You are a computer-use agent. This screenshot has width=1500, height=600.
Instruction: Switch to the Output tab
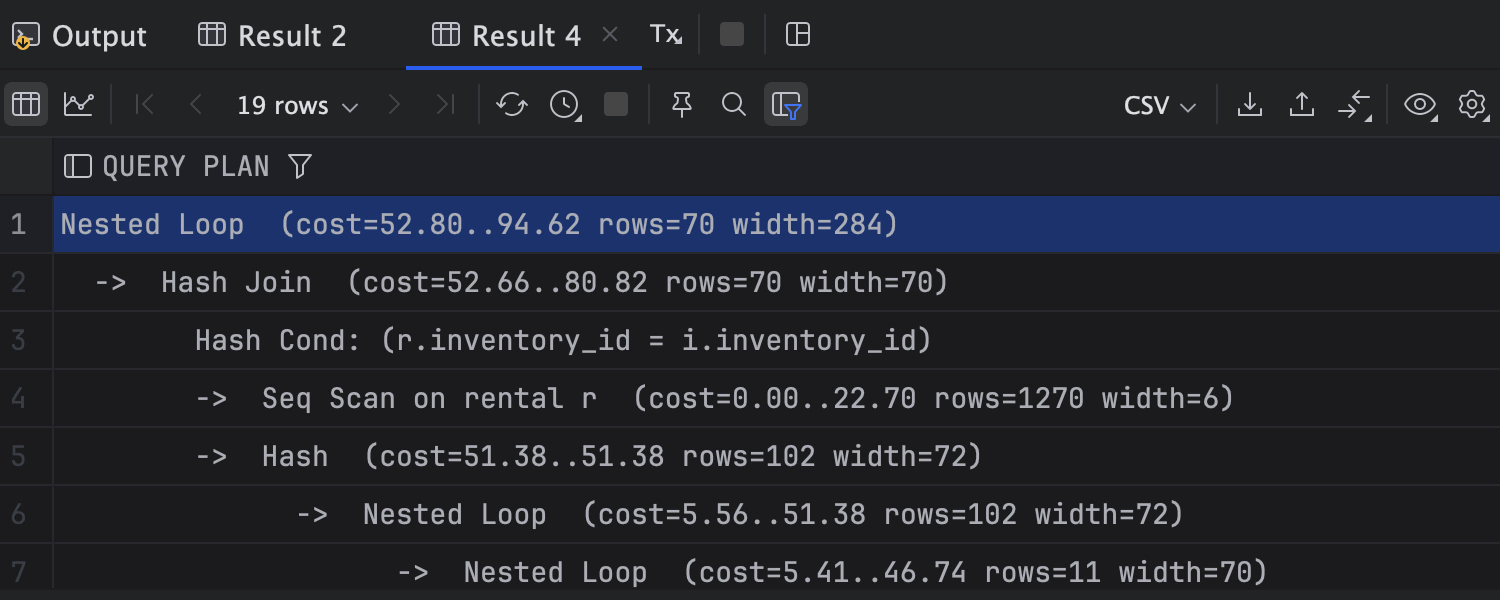80,36
